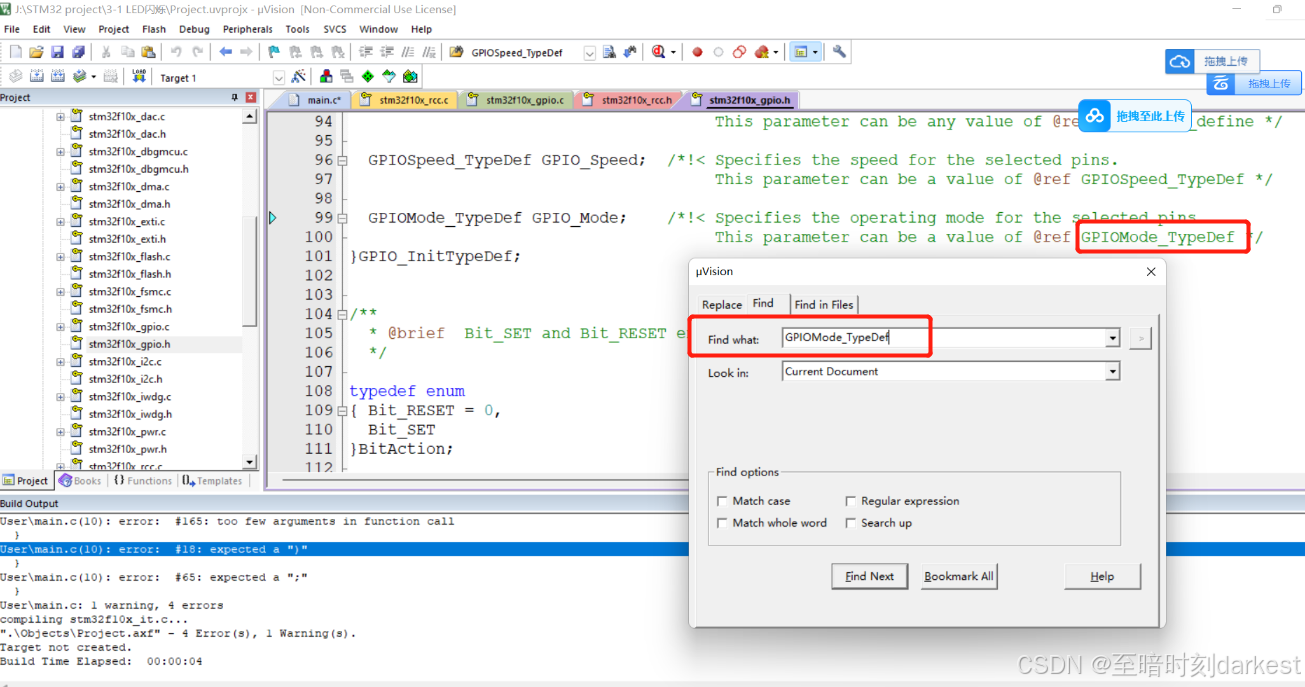Screen dimensions: 1305x687
Task: Click the Bookmark All button
Action: [x=959, y=576]
